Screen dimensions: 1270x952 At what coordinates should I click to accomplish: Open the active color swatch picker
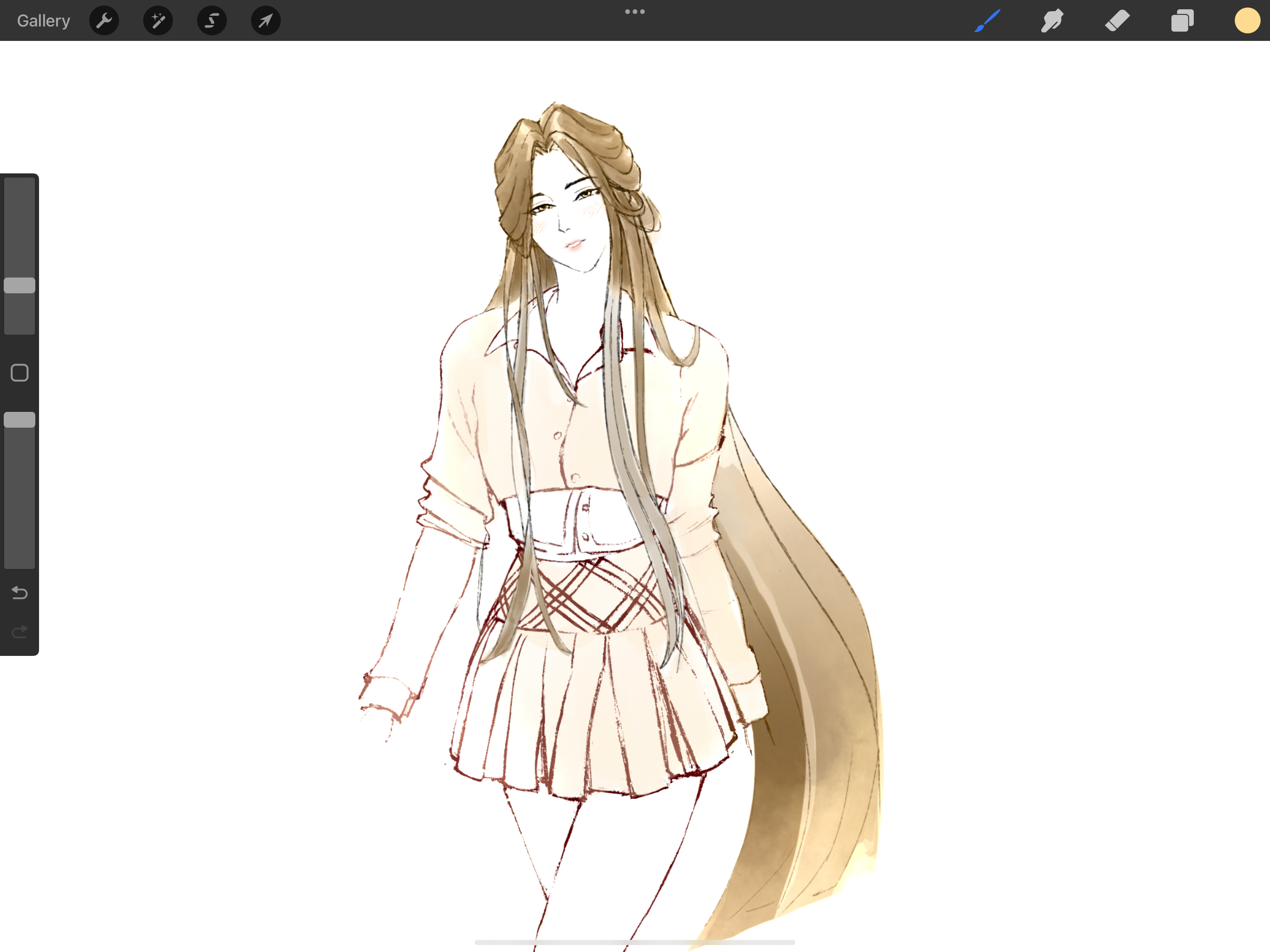click(x=1247, y=20)
